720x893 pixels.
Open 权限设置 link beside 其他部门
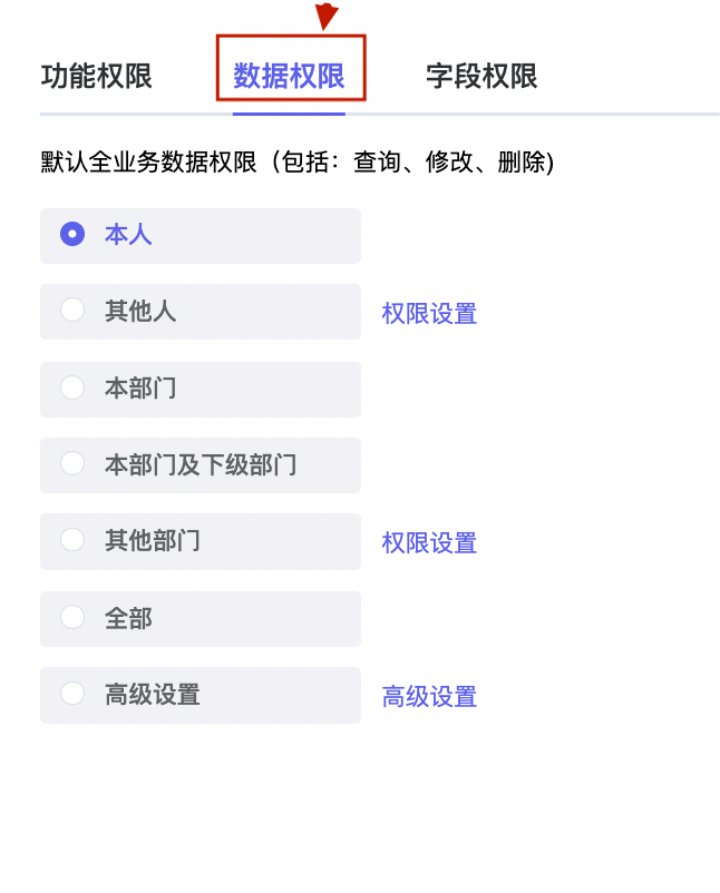[x=429, y=543]
